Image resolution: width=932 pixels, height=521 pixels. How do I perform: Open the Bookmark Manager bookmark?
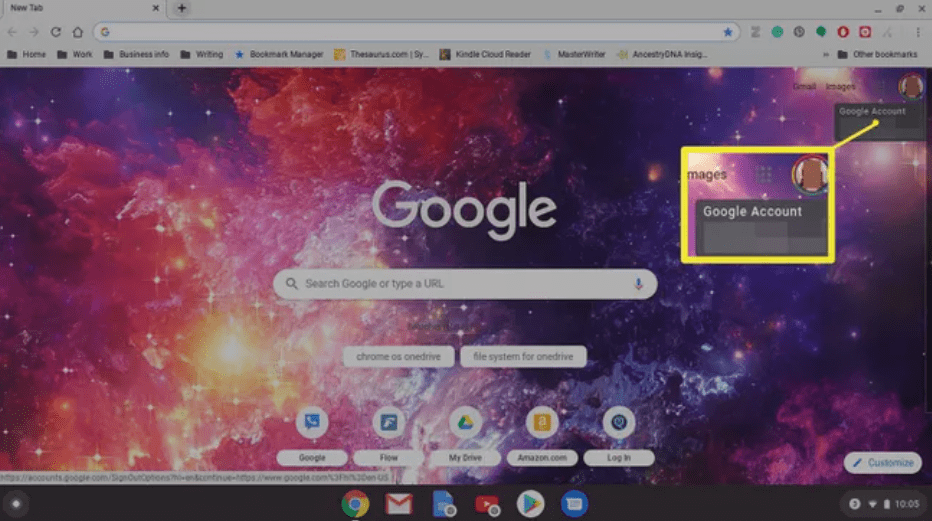point(279,54)
